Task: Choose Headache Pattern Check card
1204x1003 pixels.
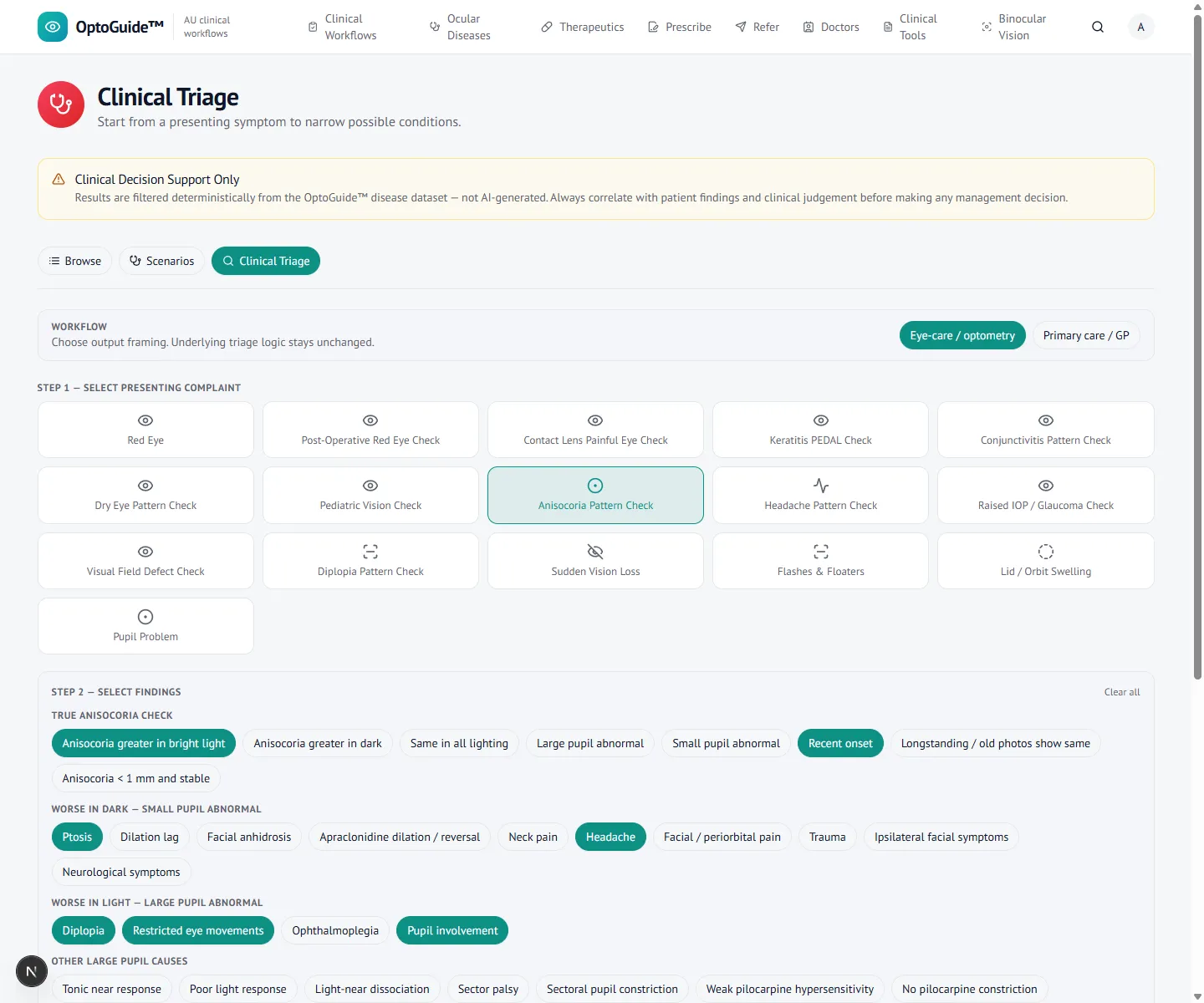Action: [x=820, y=495]
